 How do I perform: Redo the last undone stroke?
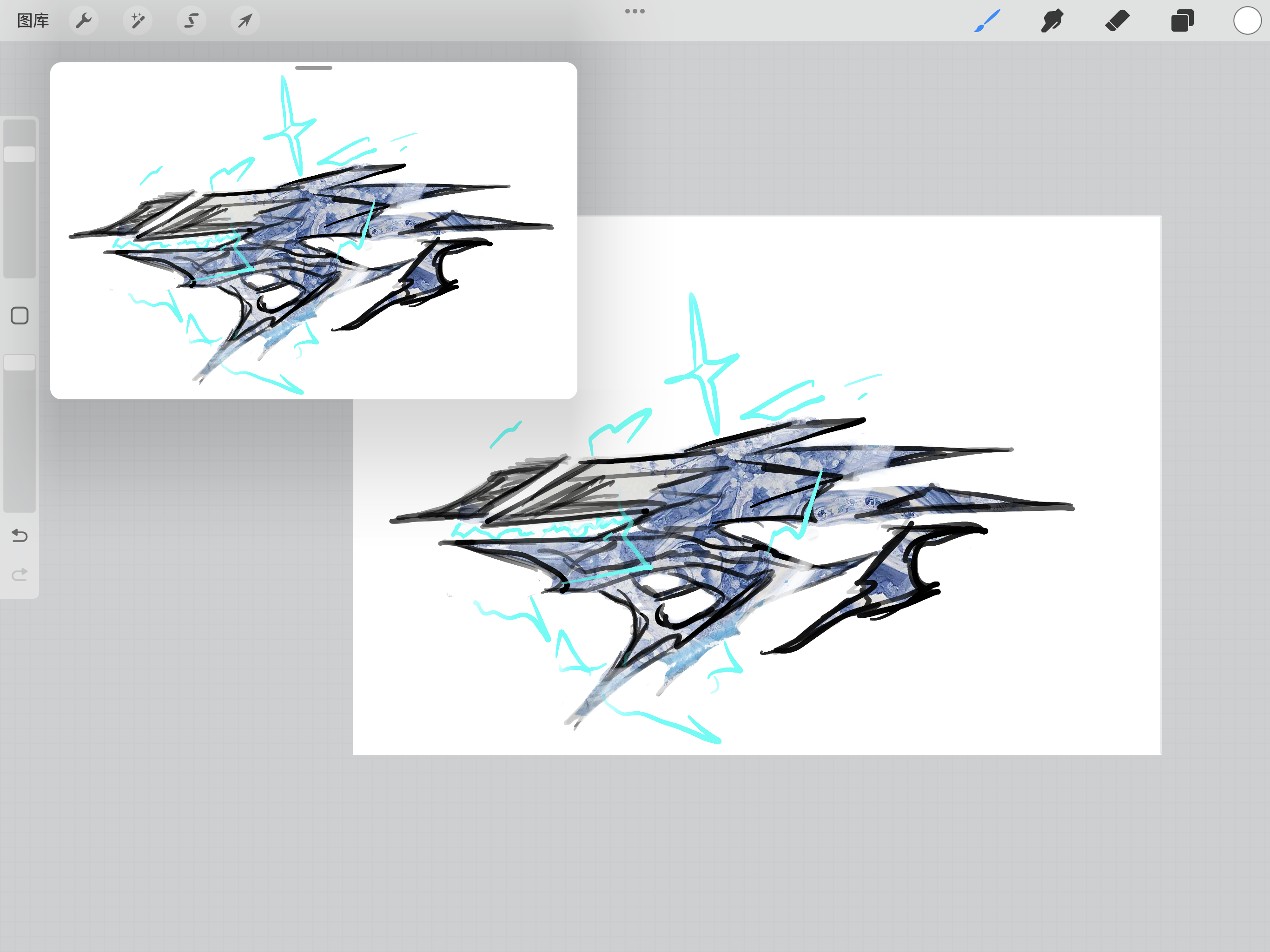click(20, 574)
